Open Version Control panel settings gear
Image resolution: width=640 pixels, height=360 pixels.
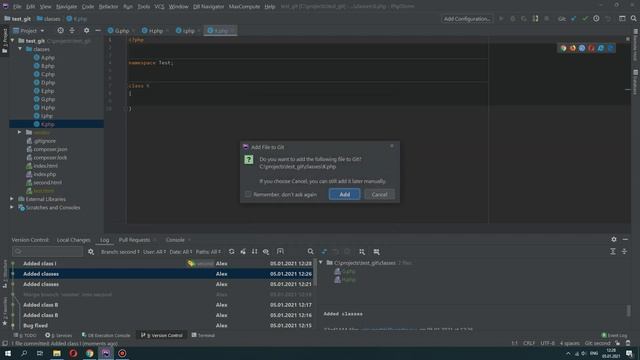coord(613,240)
